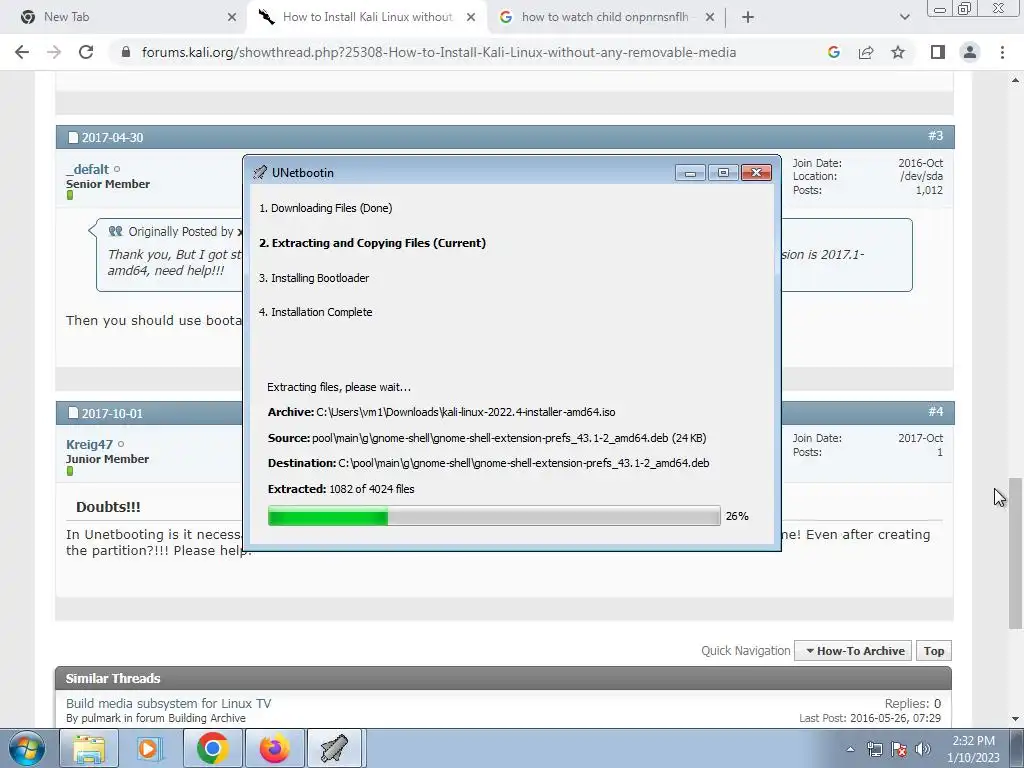
Task: Launch Windows Media Player from the taskbar
Action: tap(150, 748)
